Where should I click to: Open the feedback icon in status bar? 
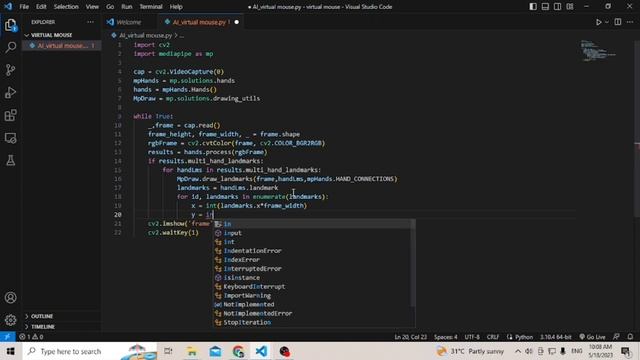point(616,337)
